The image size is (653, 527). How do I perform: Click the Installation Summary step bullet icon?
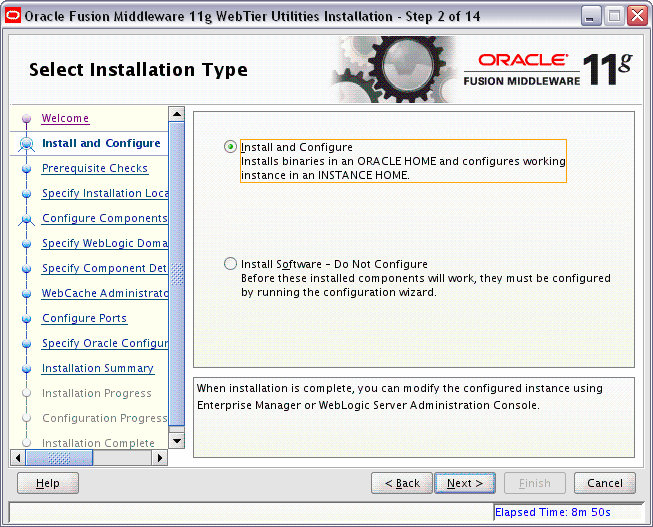[x=27, y=369]
